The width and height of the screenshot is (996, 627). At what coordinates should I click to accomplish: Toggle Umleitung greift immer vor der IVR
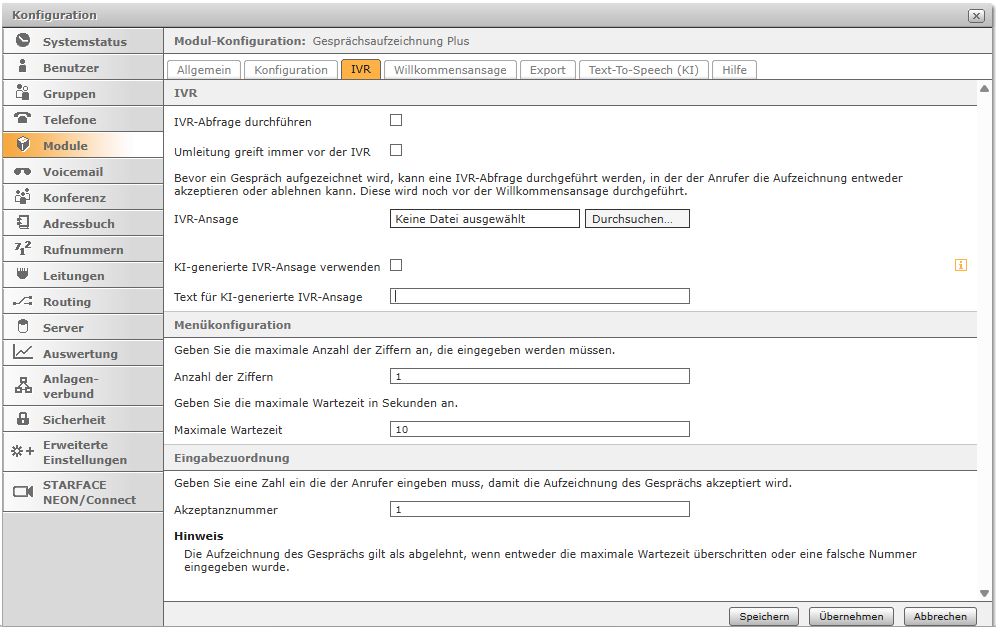pos(396,150)
